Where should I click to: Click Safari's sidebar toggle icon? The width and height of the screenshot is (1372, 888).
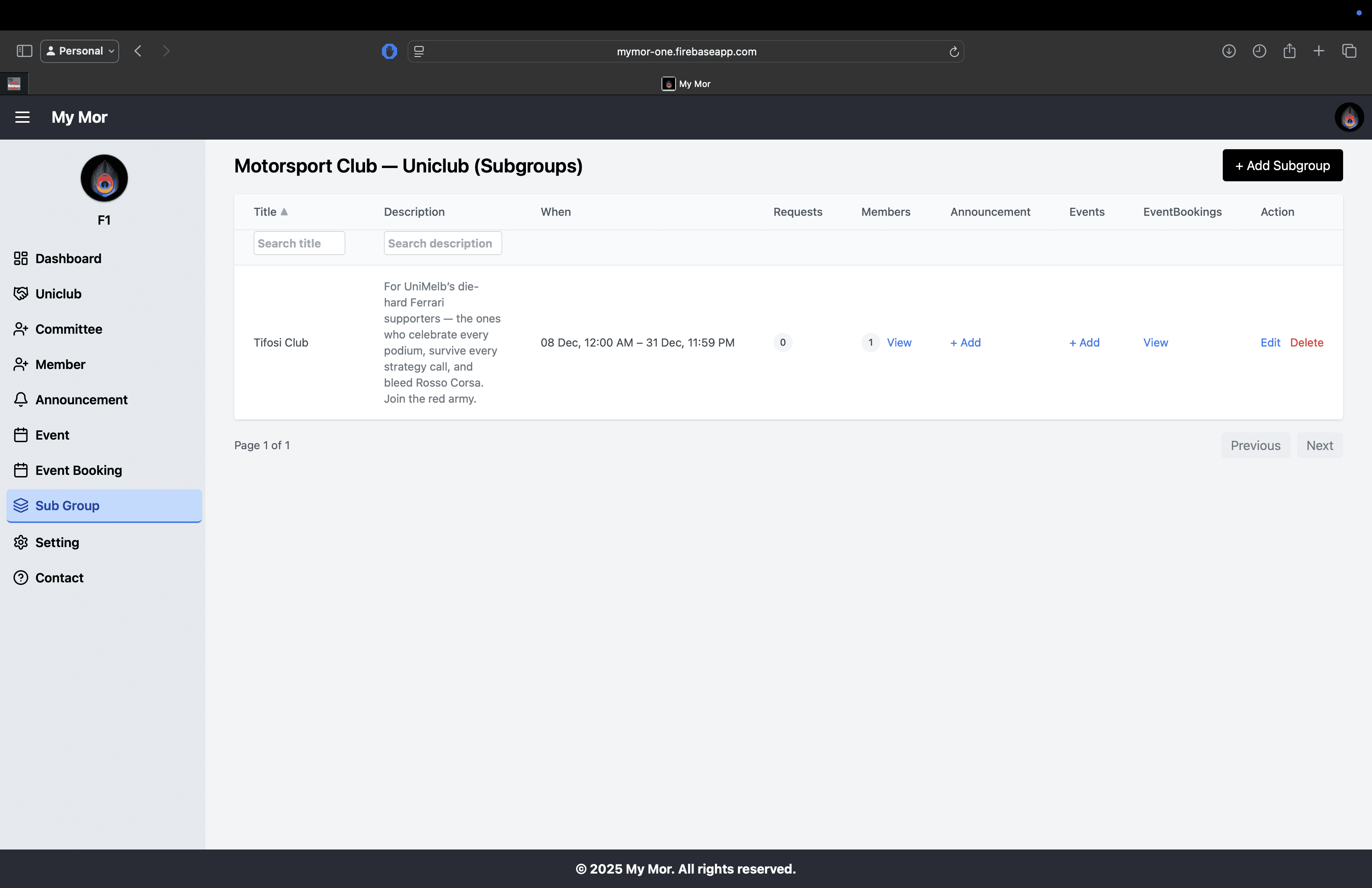[x=24, y=51]
